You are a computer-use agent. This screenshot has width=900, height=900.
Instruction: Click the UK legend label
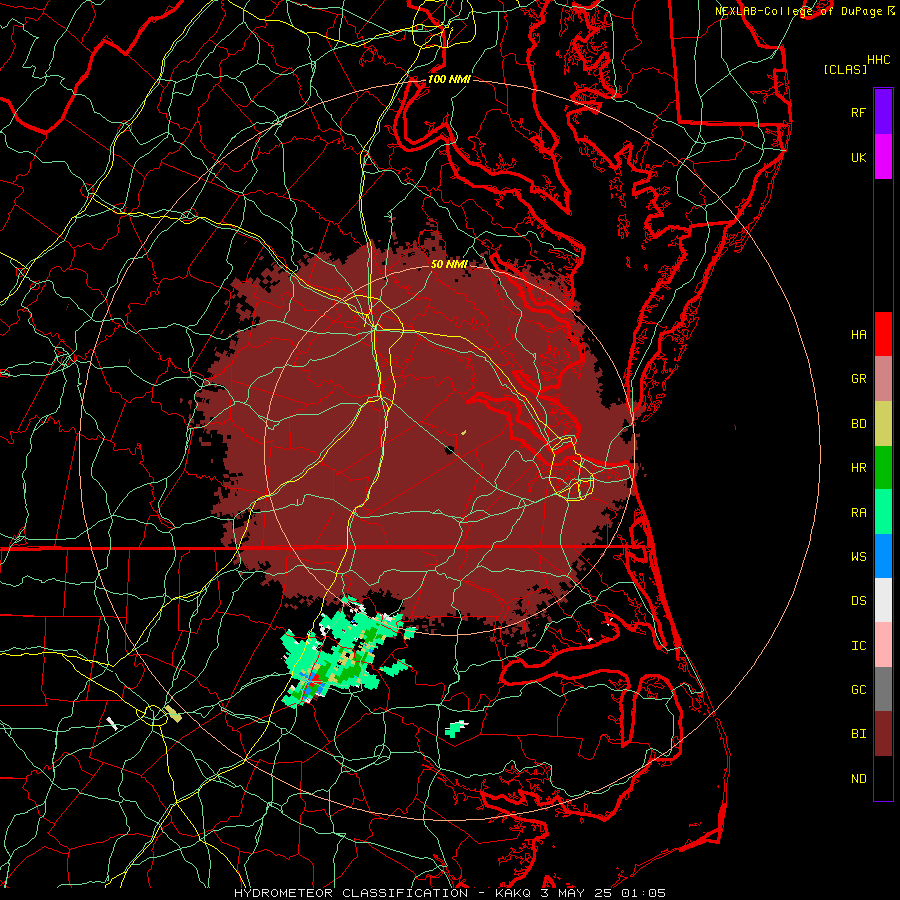coord(858,157)
